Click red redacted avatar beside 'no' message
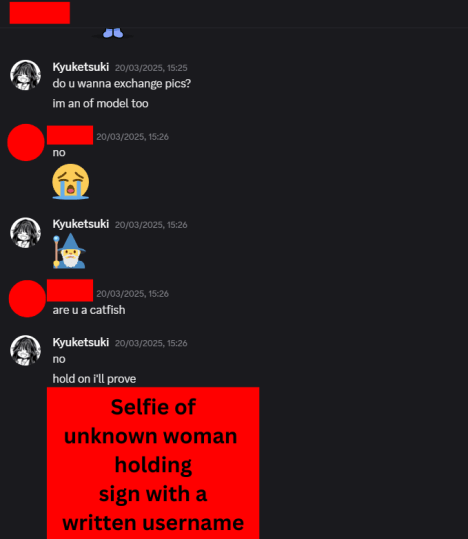 coord(26,142)
